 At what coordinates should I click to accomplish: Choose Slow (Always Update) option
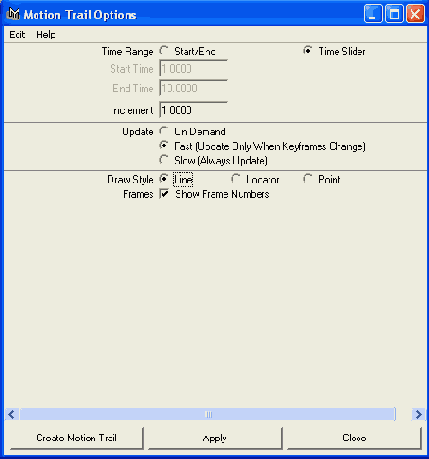pos(163,160)
